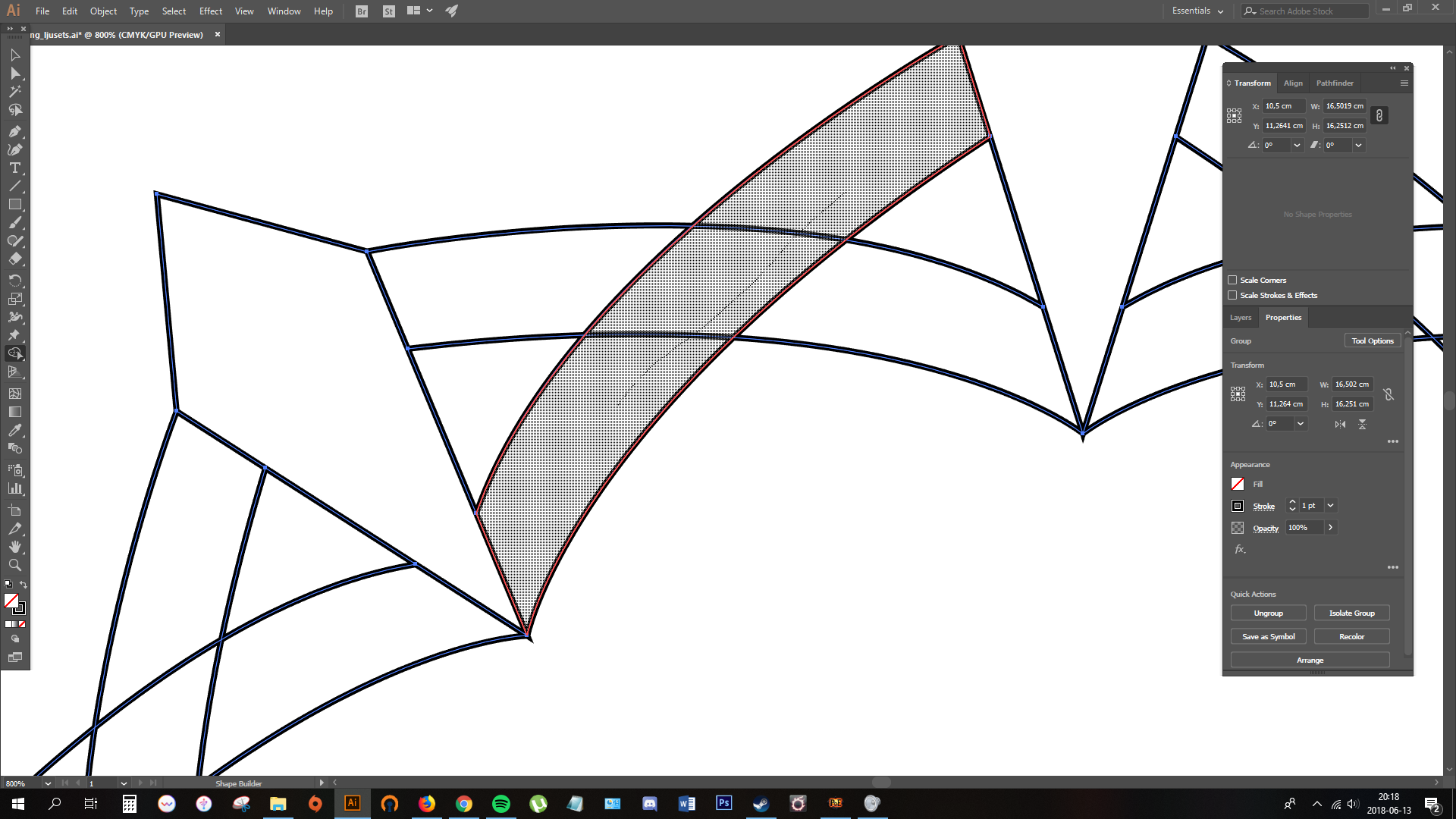Activate the Eyedropper tool
This screenshot has width=1456, height=819.
14,430
